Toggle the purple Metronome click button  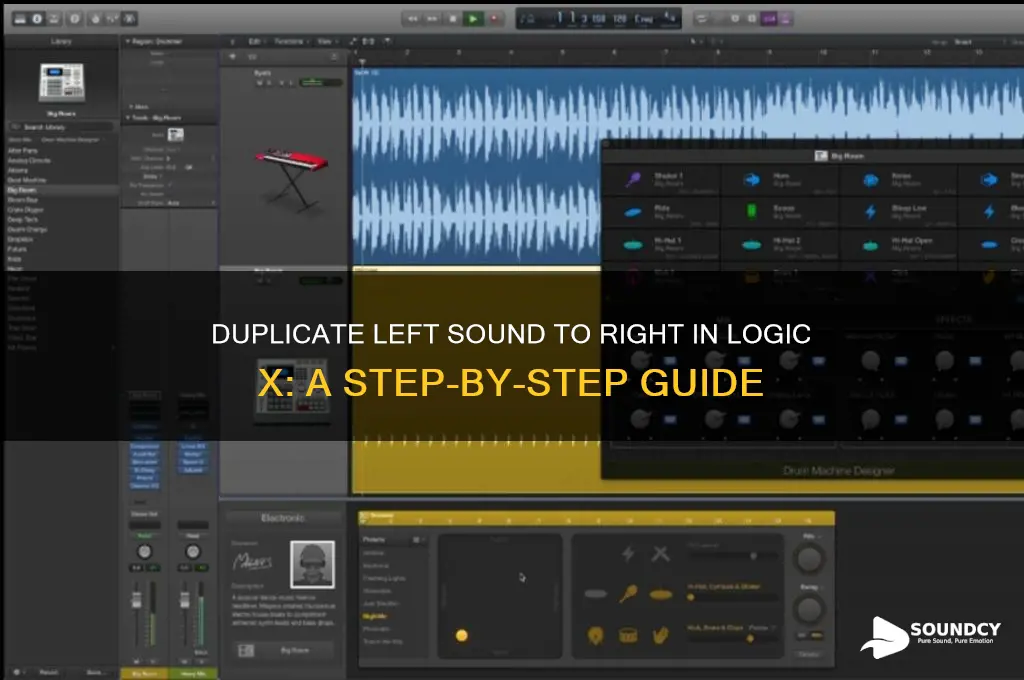(x=786, y=19)
